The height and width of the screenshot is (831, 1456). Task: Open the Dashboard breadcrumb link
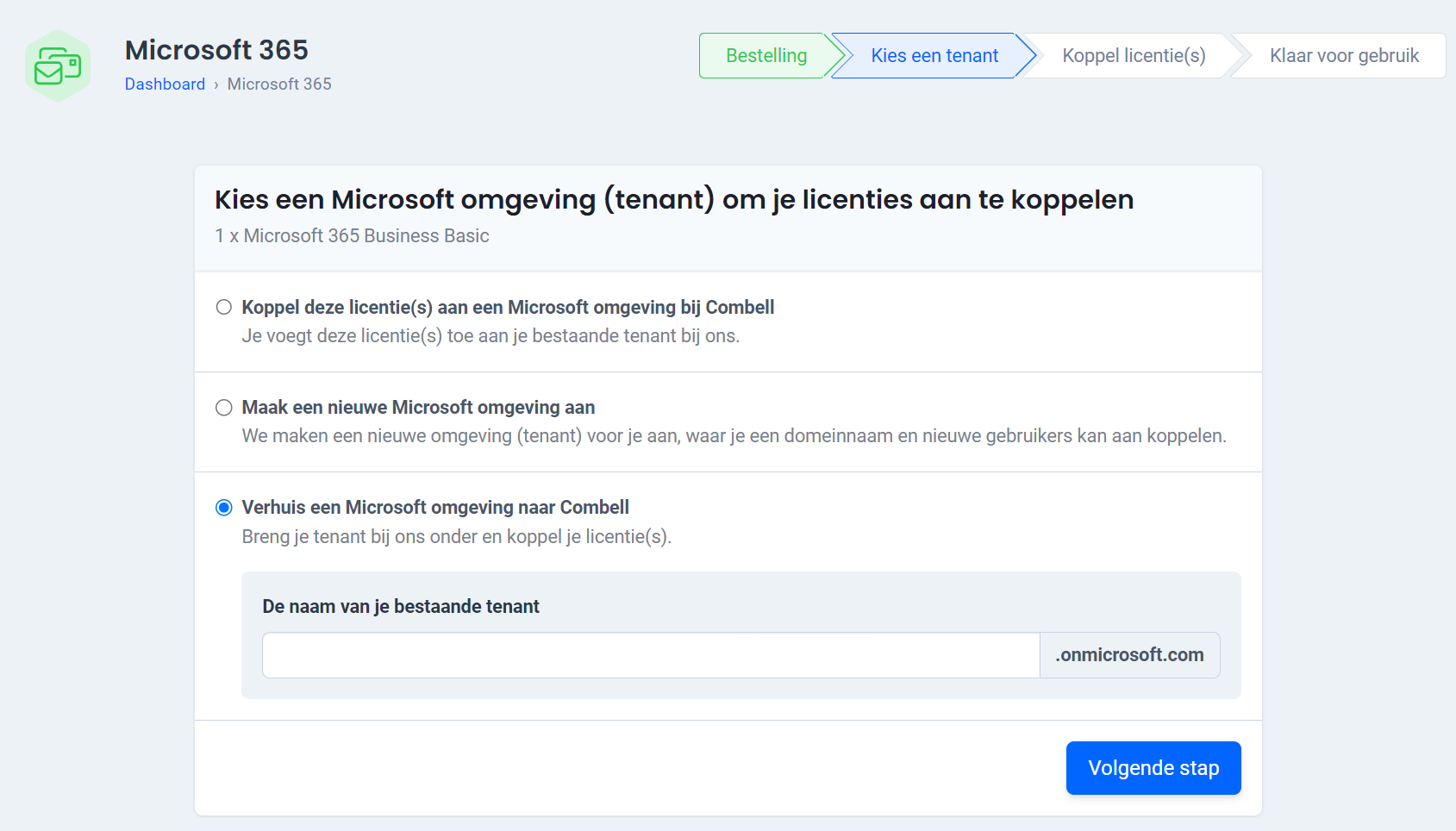[x=165, y=84]
